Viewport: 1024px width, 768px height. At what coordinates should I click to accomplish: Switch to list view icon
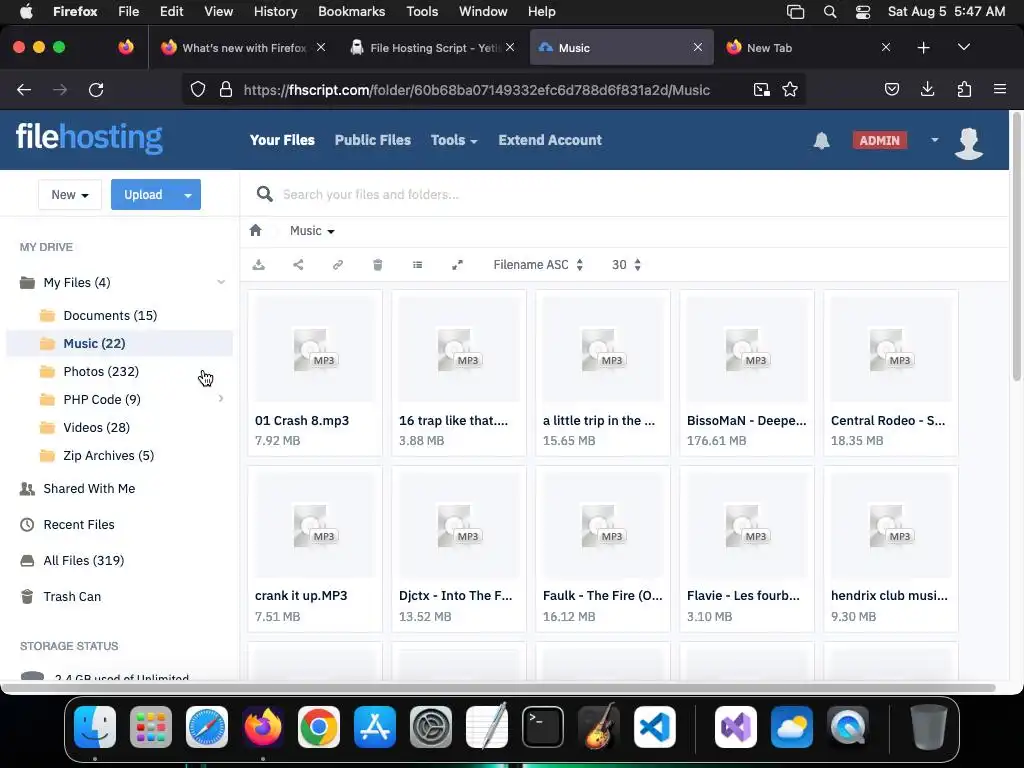click(x=417, y=264)
